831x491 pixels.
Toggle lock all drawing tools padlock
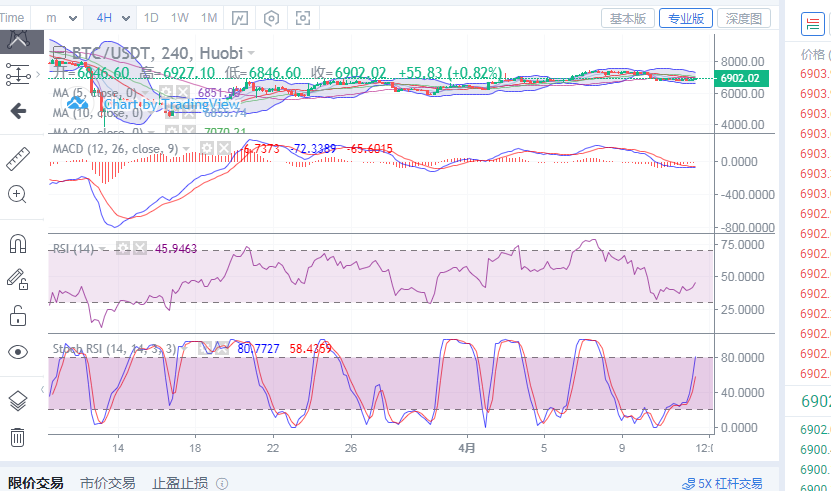[18, 315]
